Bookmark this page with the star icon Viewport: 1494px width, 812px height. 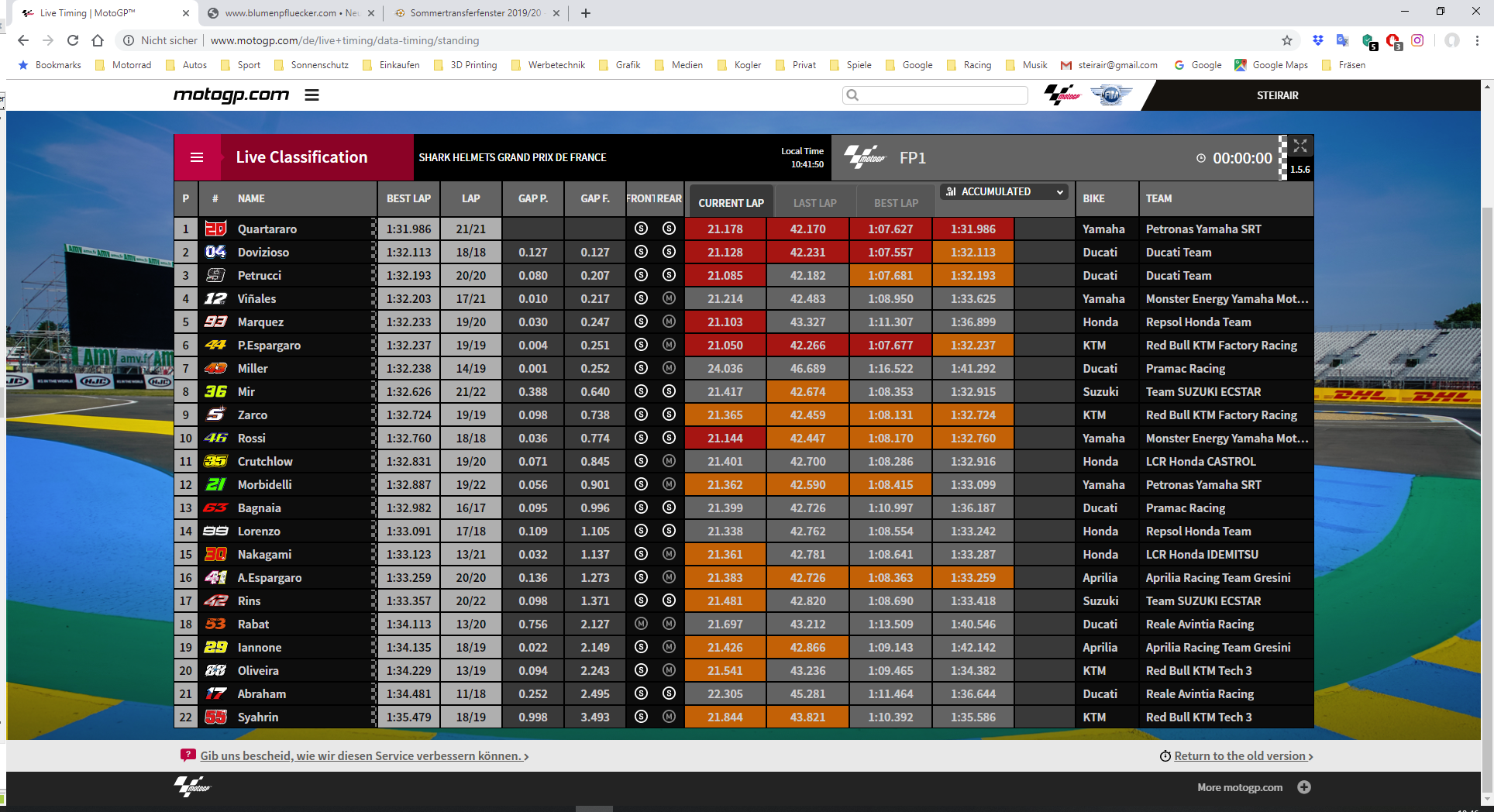(x=1287, y=40)
